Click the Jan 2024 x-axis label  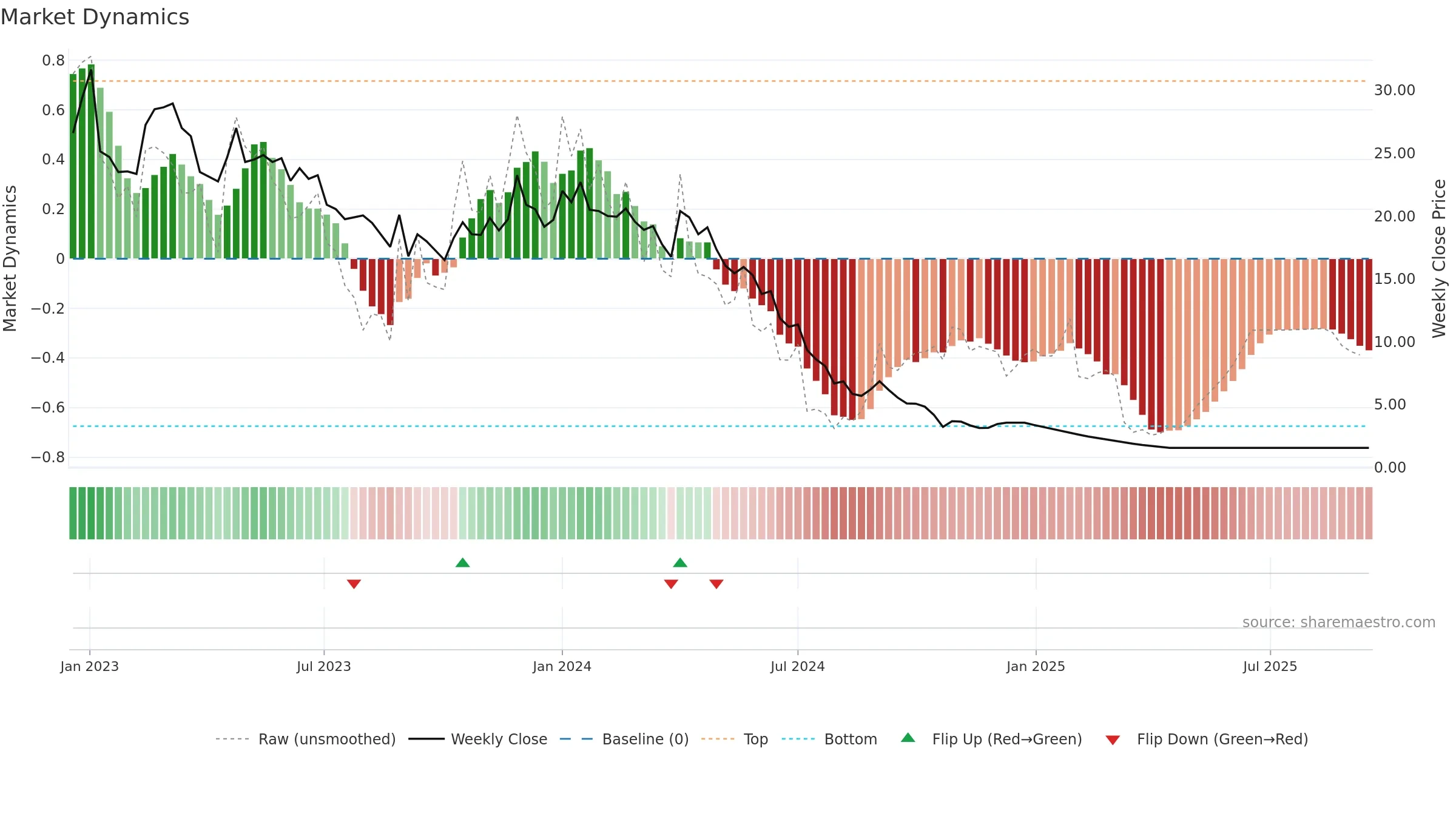click(562, 666)
